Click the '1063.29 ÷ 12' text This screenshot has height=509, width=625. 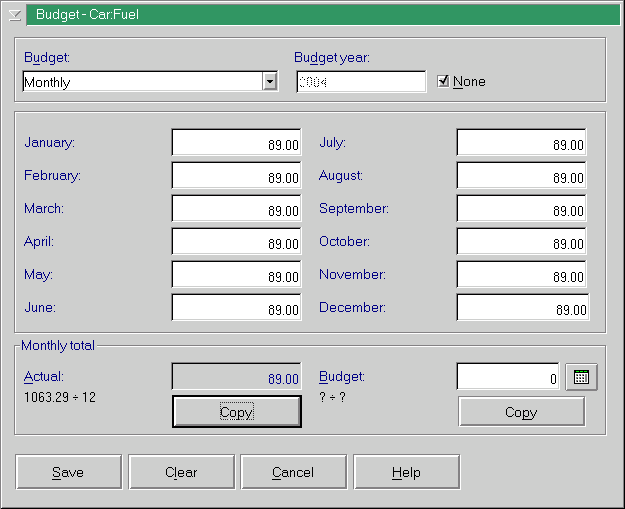[60, 397]
